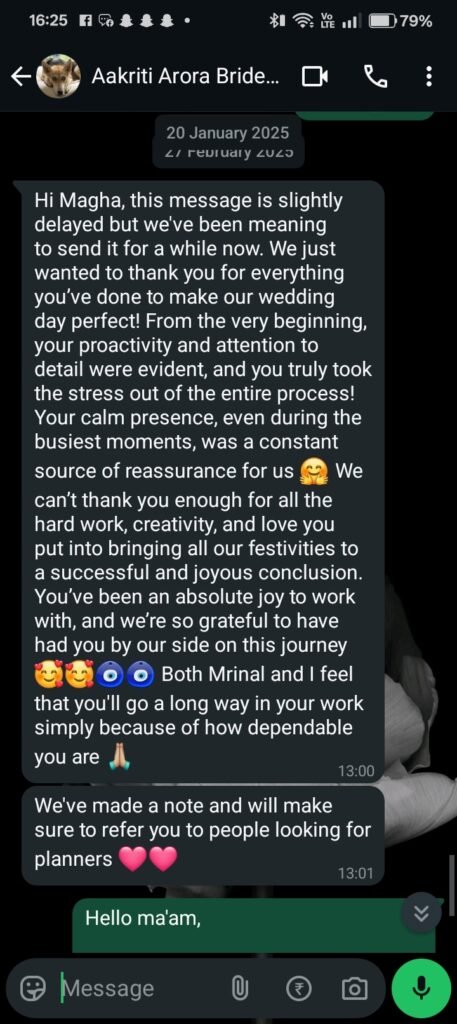Select the message starting "Hi Magha"
This screenshot has width=457, height=1024.
click(x=203, y=481)
